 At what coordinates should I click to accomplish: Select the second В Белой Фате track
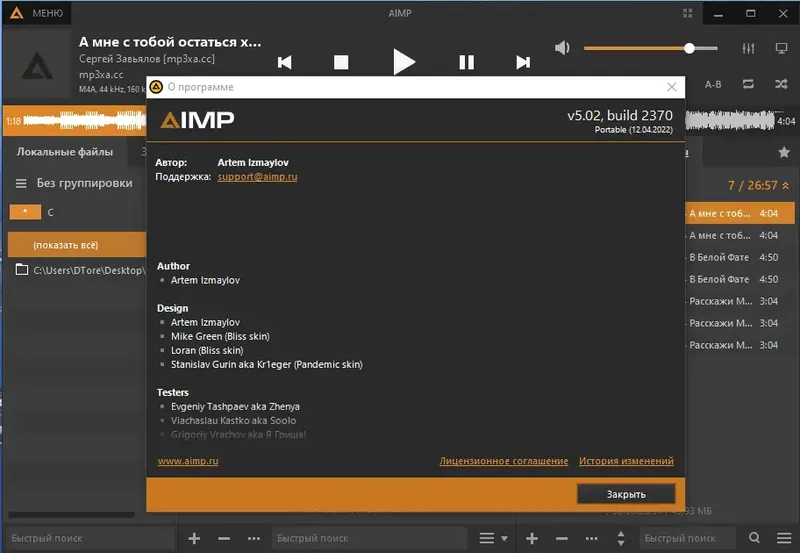tap(739, 279)
